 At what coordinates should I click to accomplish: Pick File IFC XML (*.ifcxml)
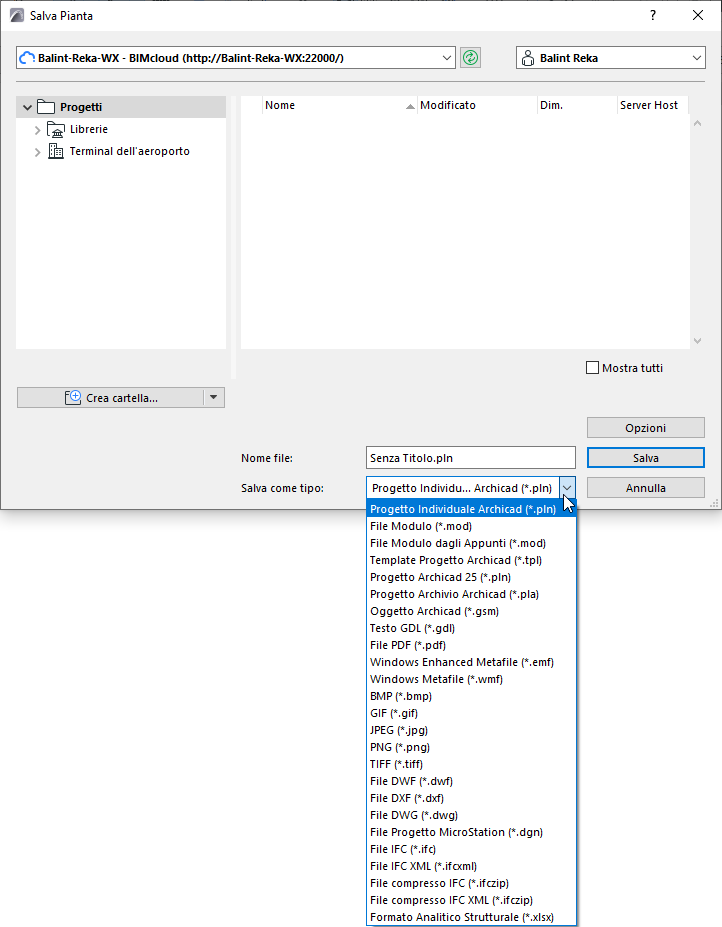pos(471,867)
